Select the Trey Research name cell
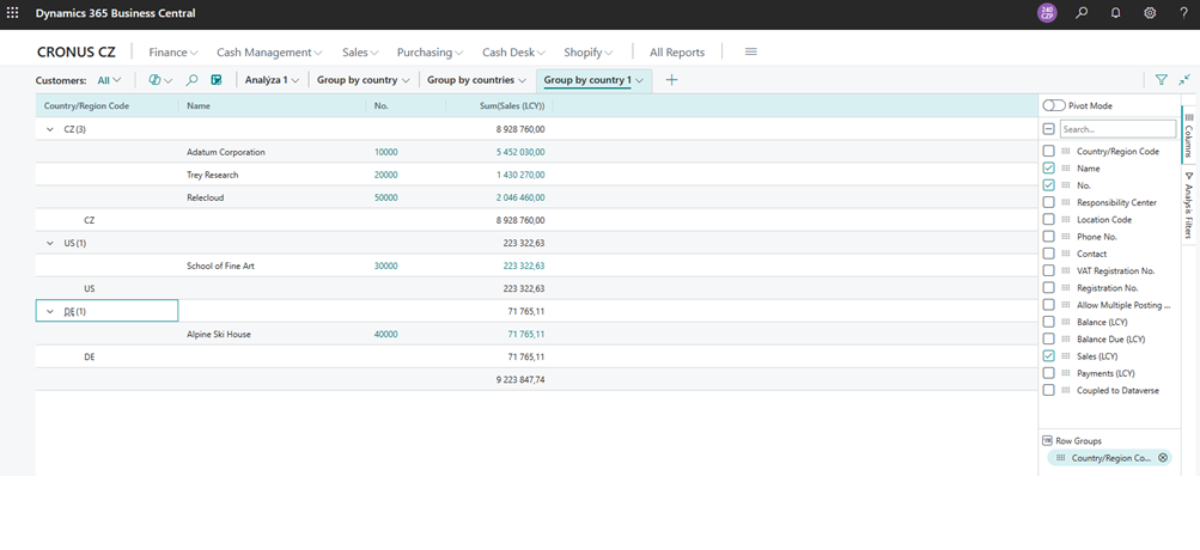 click(212, 175)
